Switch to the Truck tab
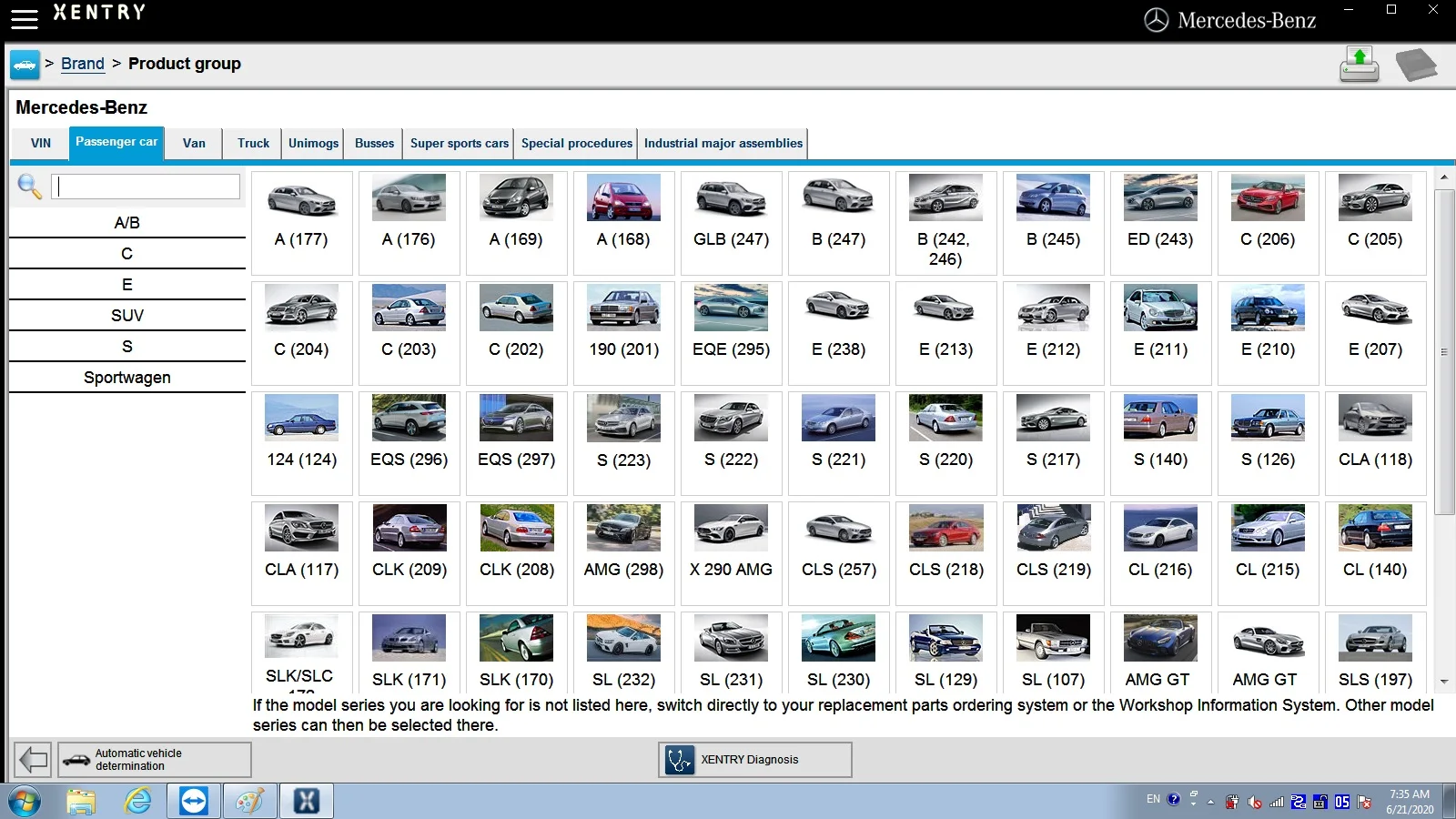 253,143
